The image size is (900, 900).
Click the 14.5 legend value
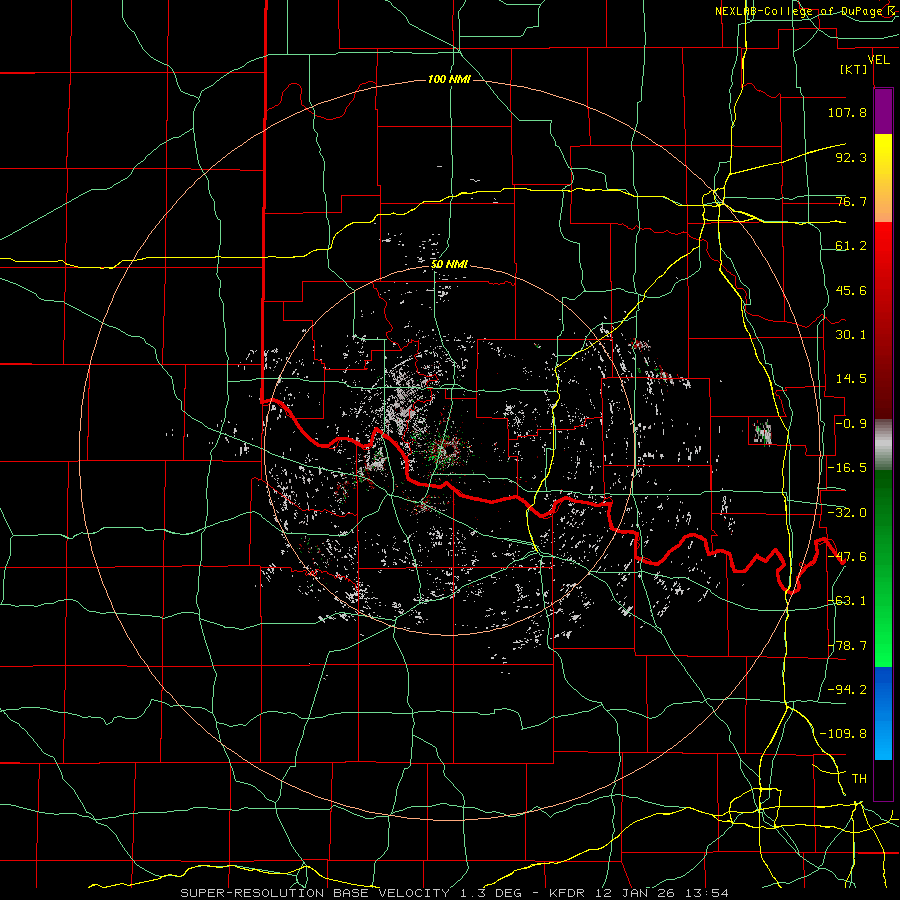pyautogui.click(x=851, y=379)
